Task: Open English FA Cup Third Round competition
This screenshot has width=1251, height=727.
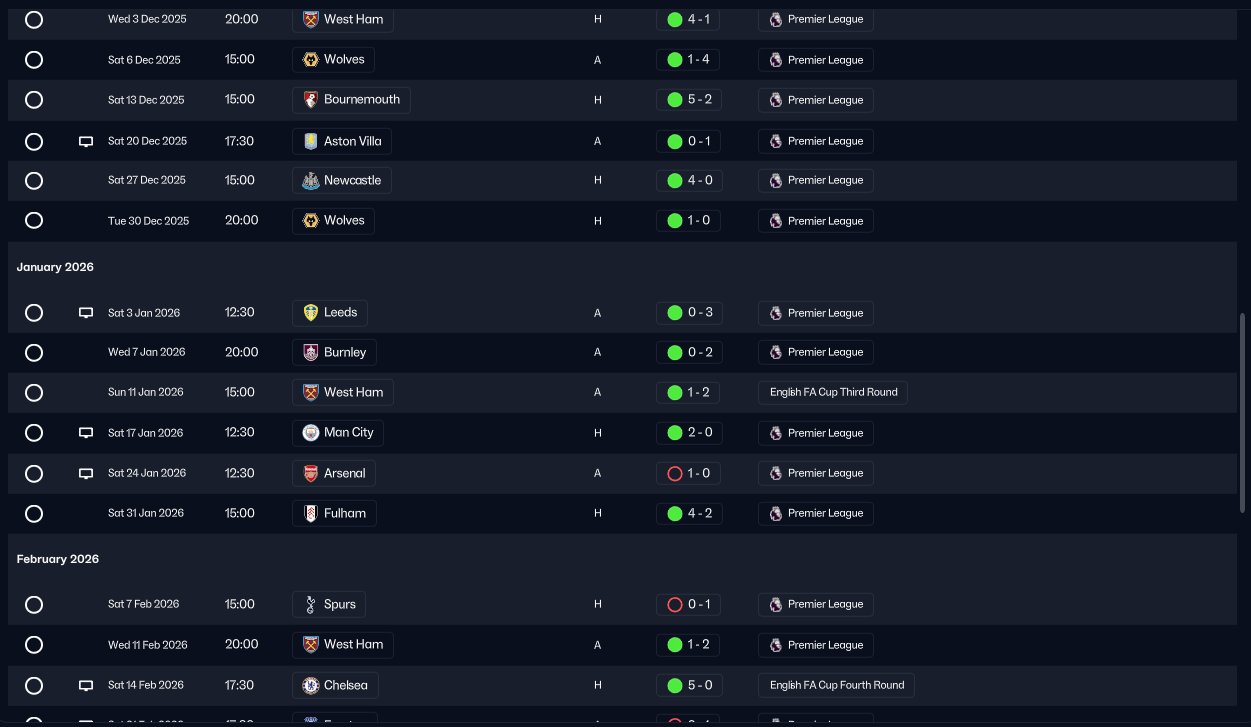Action: click(x=833, y=393)
